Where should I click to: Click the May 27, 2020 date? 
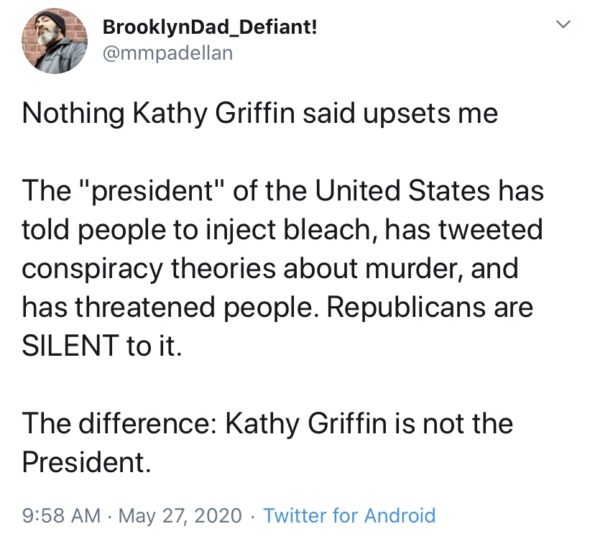(180, 515)
